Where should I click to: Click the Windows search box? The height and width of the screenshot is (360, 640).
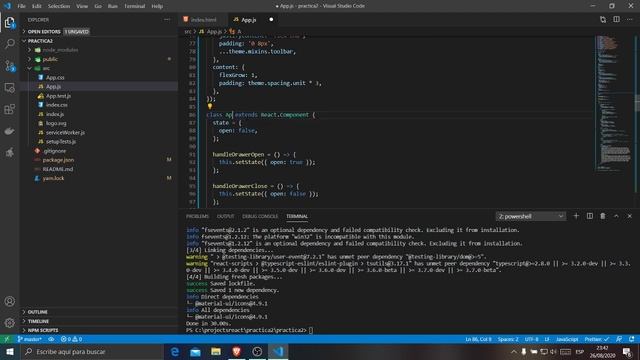point(92,351)
